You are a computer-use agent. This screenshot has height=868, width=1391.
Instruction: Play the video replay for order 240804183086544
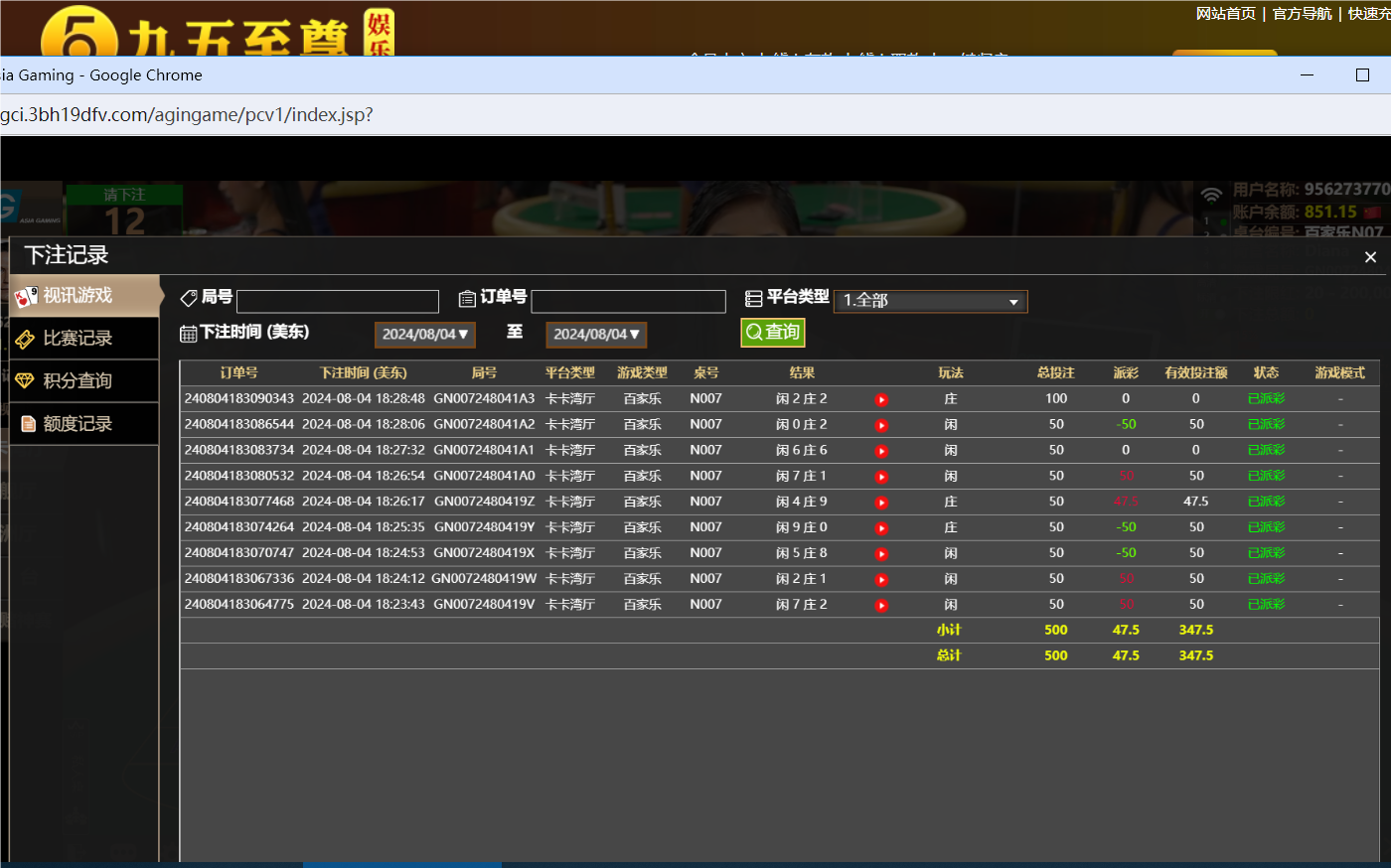point(881,425)
